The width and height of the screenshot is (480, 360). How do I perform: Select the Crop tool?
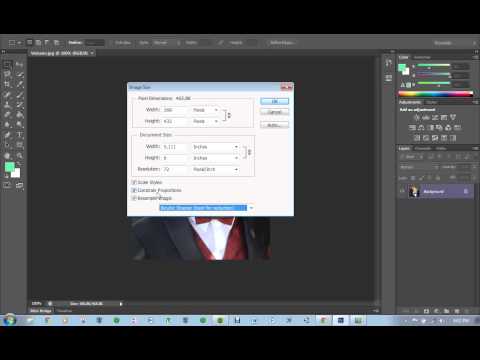click(7, 84)
